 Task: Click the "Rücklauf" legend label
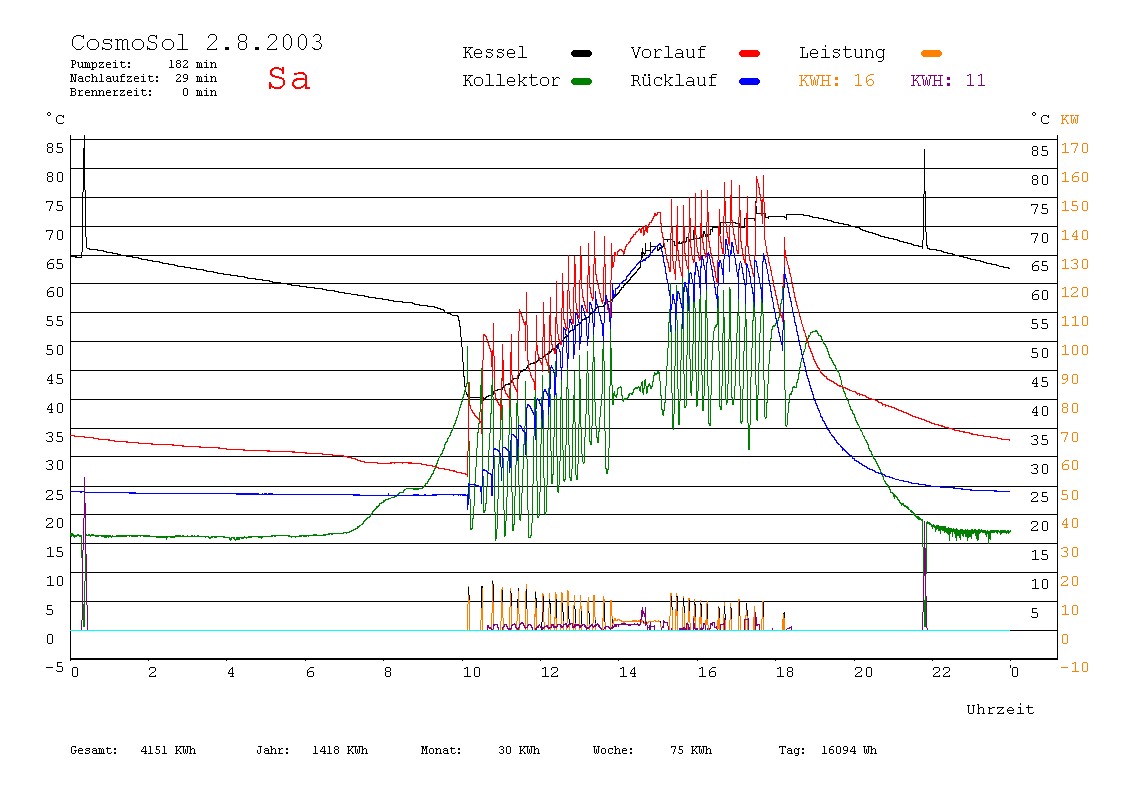pyautogui.click(x=674, y=81)
